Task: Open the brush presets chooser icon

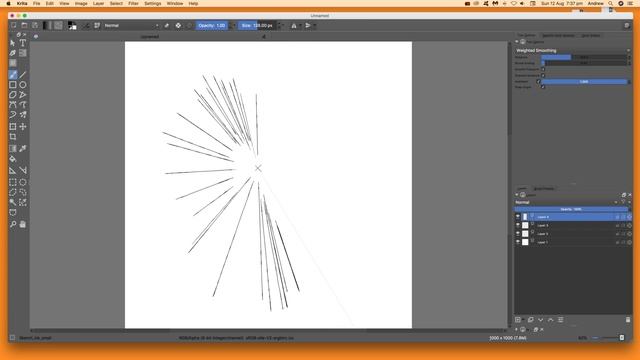Action: pyautogui.click(x=97, y=25)
